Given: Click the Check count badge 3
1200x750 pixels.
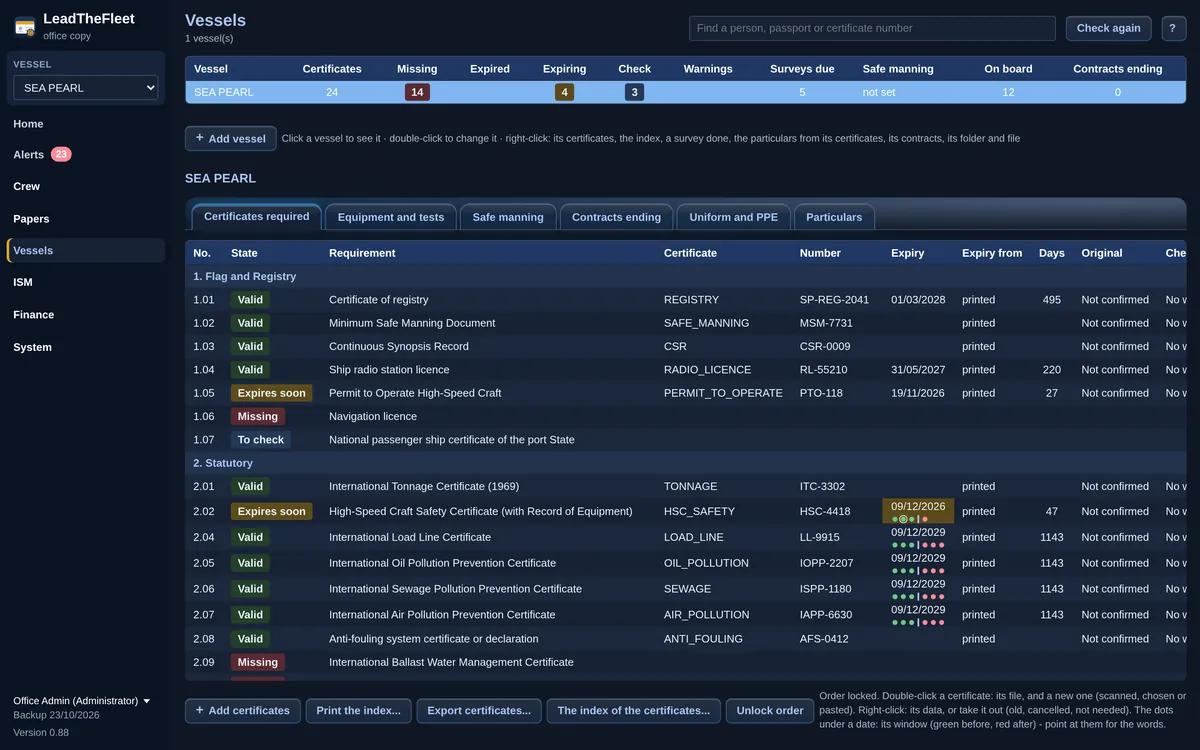Looking at the screenshot, I should coord(634,92).
